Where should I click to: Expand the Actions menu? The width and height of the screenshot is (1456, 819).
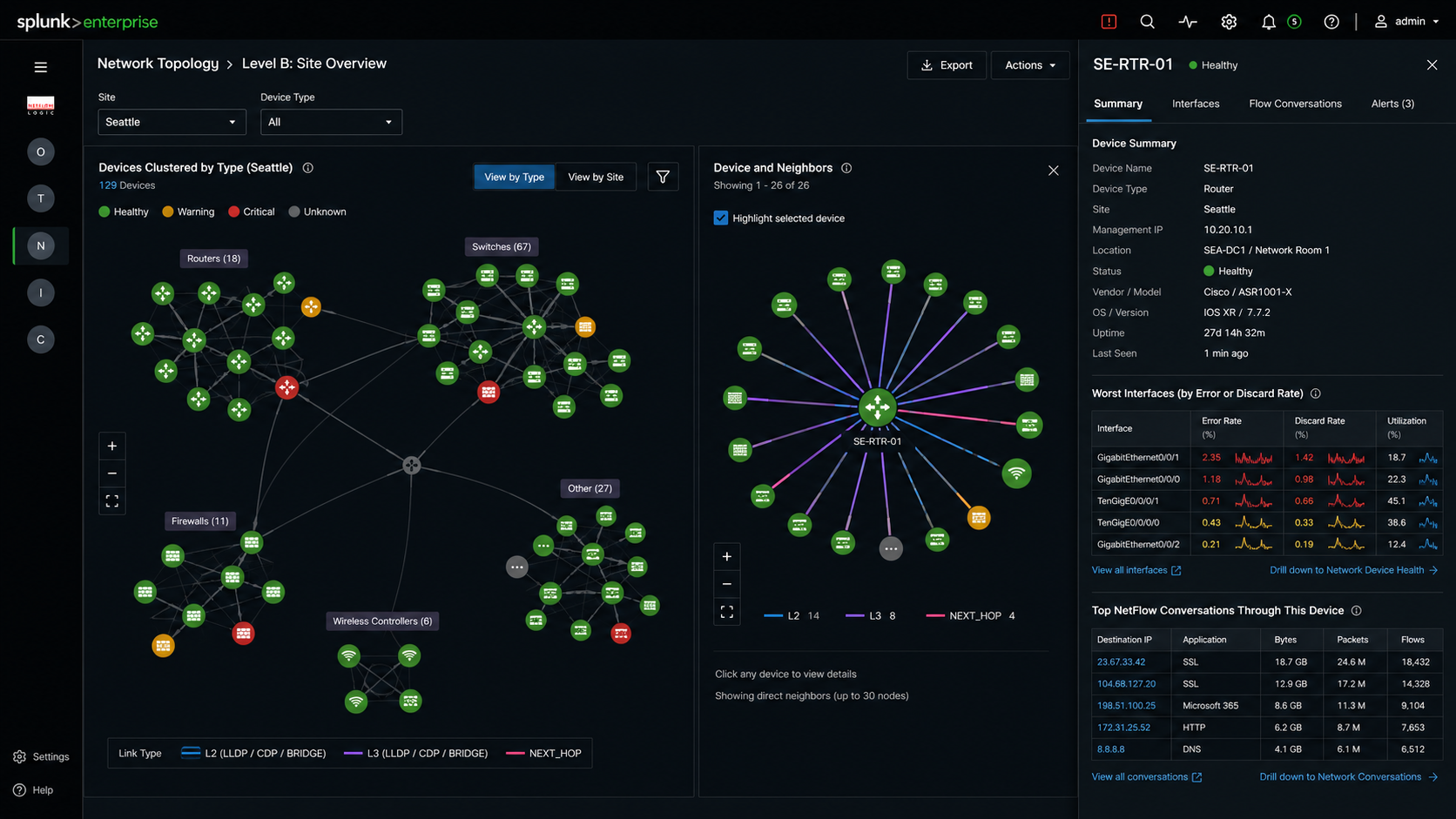[1030, 65]
